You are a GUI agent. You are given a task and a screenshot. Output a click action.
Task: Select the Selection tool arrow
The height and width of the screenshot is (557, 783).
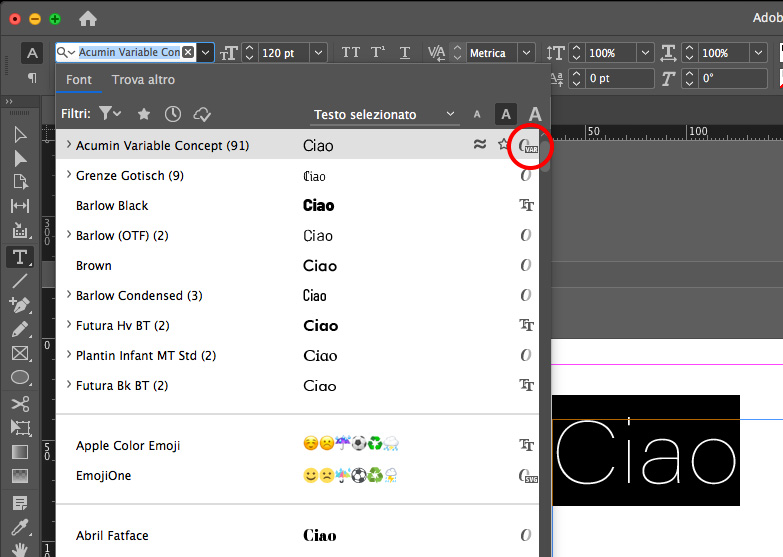coord(20,134)
